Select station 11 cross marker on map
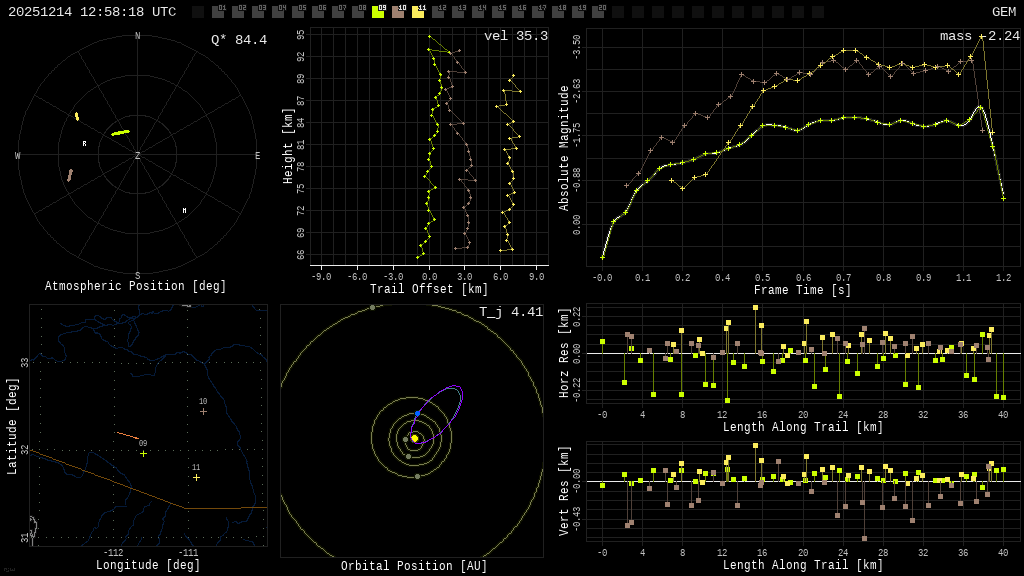 [x=196, y=477]
